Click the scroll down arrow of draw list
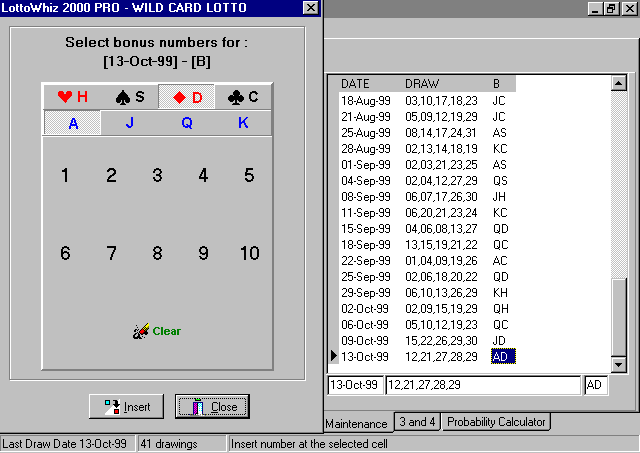Viewport: 640px width, 453px height. coord(619,364)
